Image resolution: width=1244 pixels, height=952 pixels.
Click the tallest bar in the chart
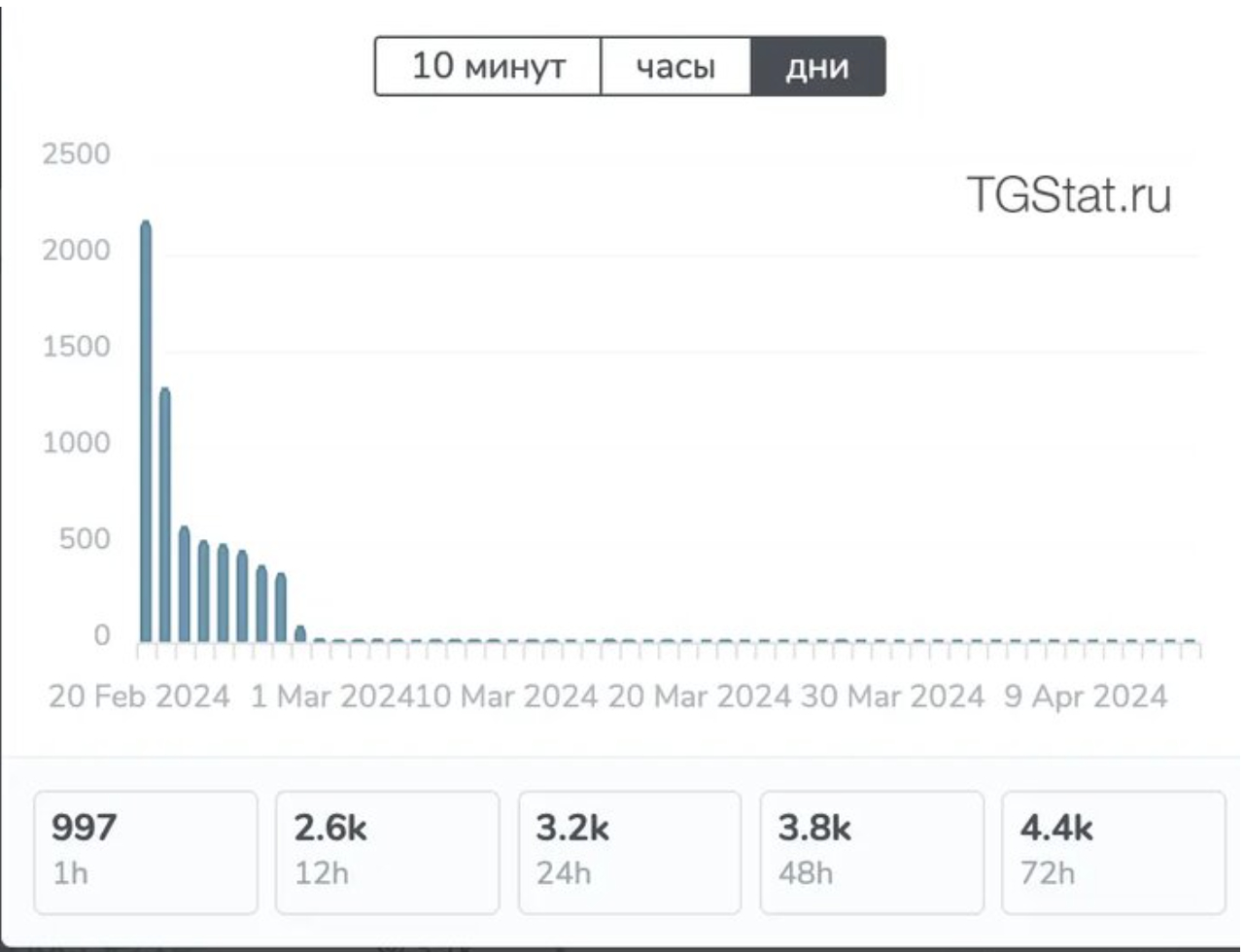tap(146, 432)
